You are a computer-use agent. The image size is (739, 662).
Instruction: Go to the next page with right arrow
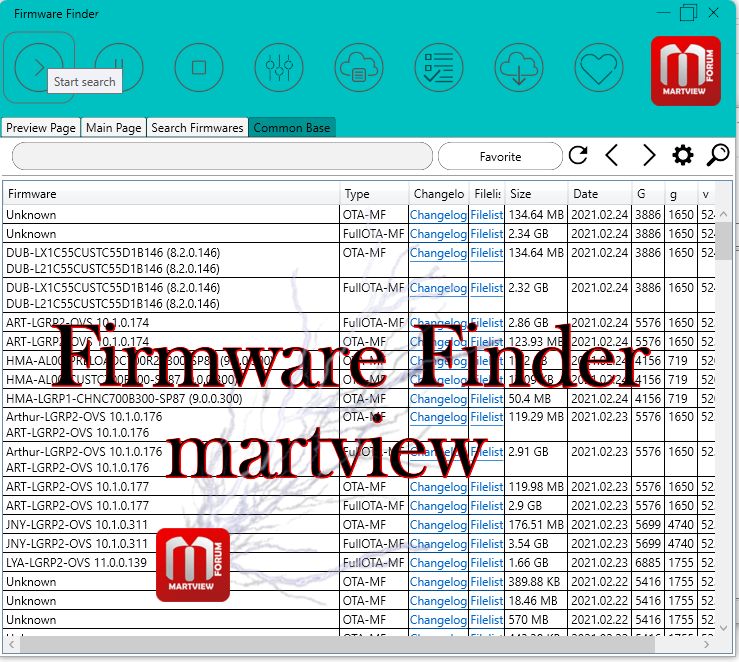pos(649,155)
